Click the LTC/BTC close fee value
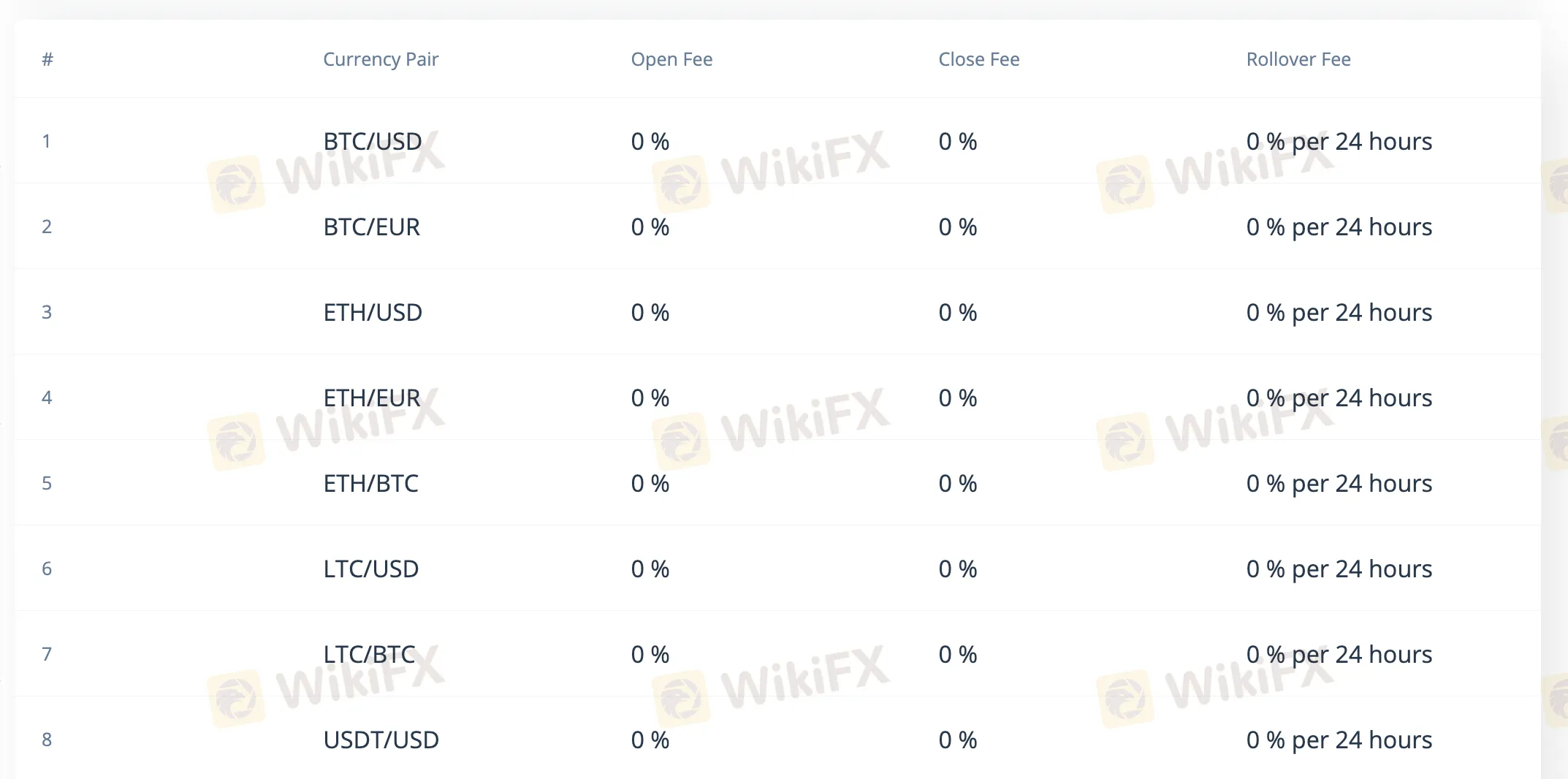This screenshot has height=779, width=1568. [x=958, y=654]
